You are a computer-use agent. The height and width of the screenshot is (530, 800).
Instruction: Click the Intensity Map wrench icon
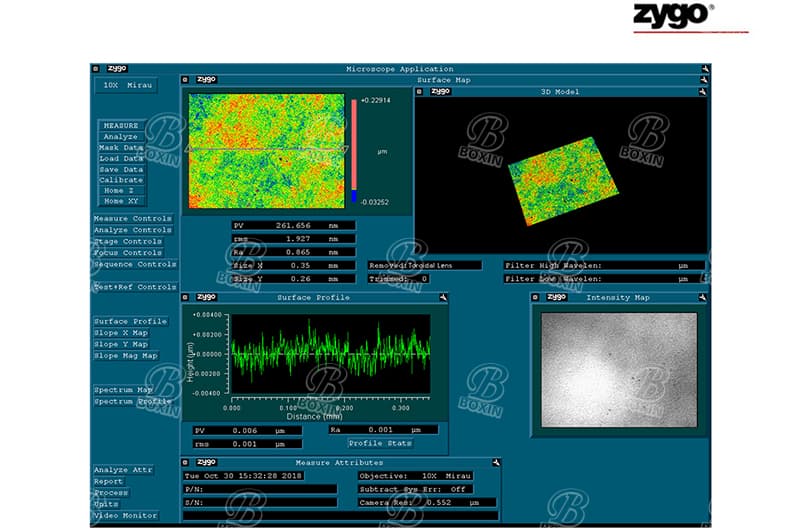(703, 297)
